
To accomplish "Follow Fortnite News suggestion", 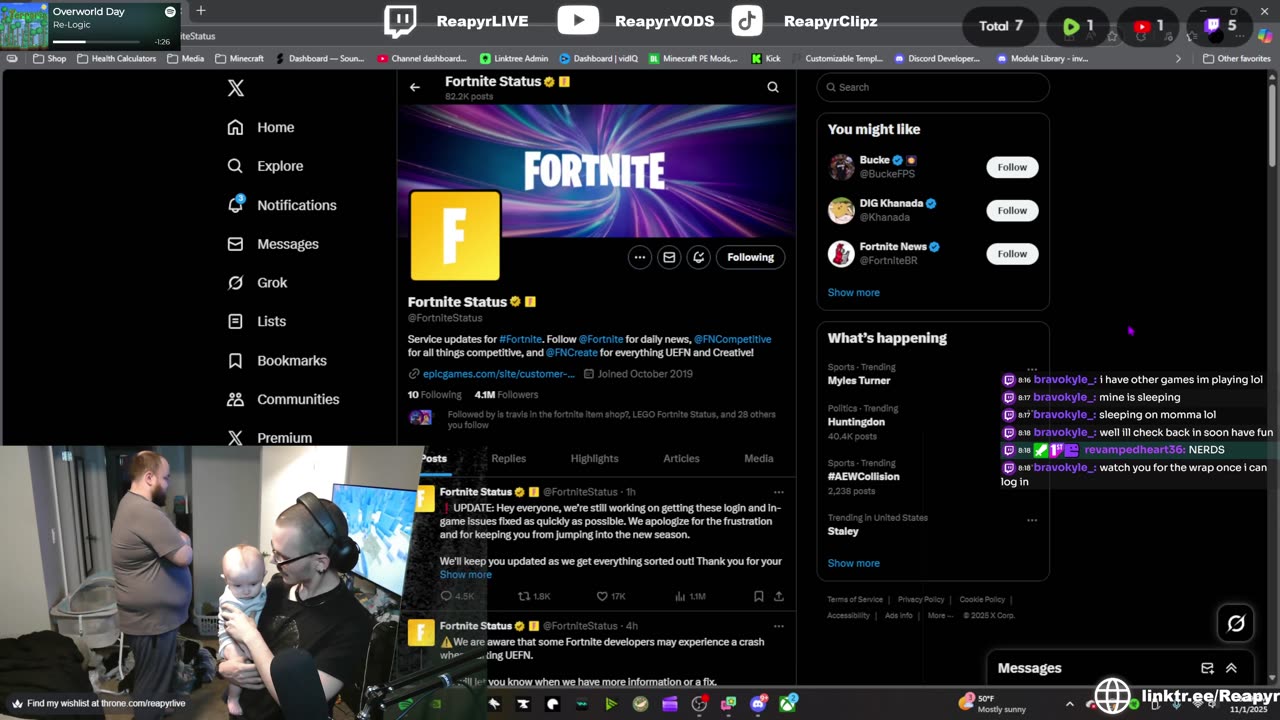I will pyautogui.click(x=1012, y=254).
